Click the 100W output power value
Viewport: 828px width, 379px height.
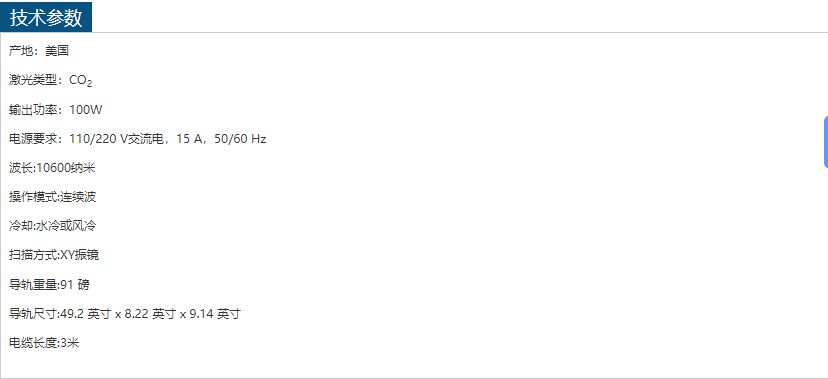[86, 110]
